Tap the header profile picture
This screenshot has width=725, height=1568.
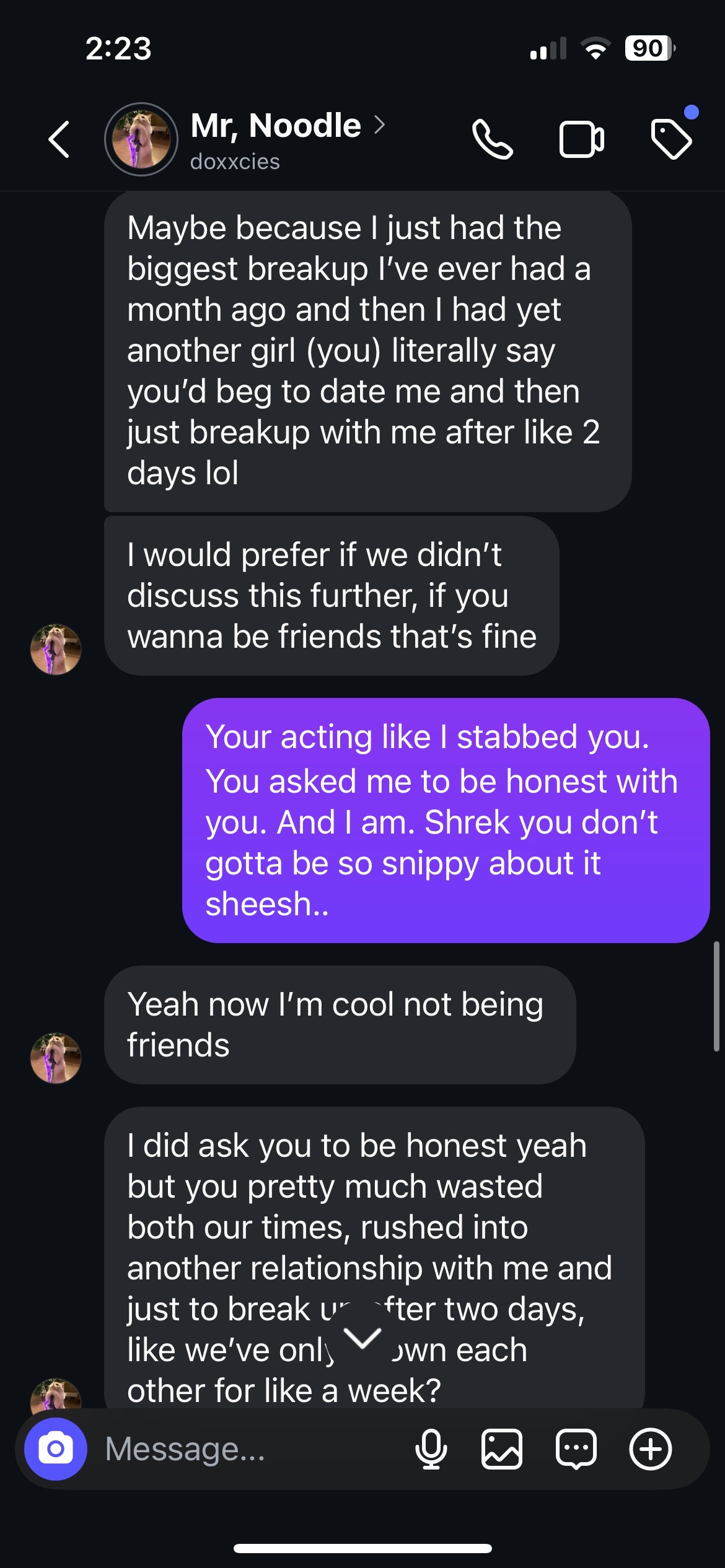tap(141, 139)
